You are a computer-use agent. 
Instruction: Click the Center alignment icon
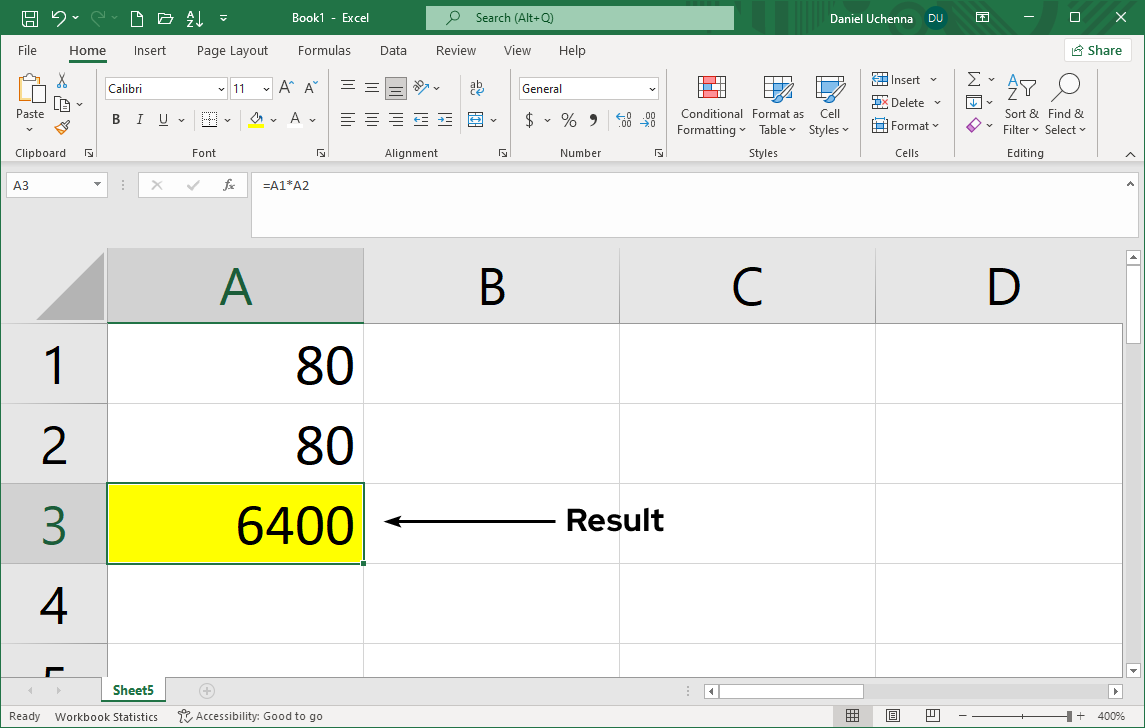371,119
